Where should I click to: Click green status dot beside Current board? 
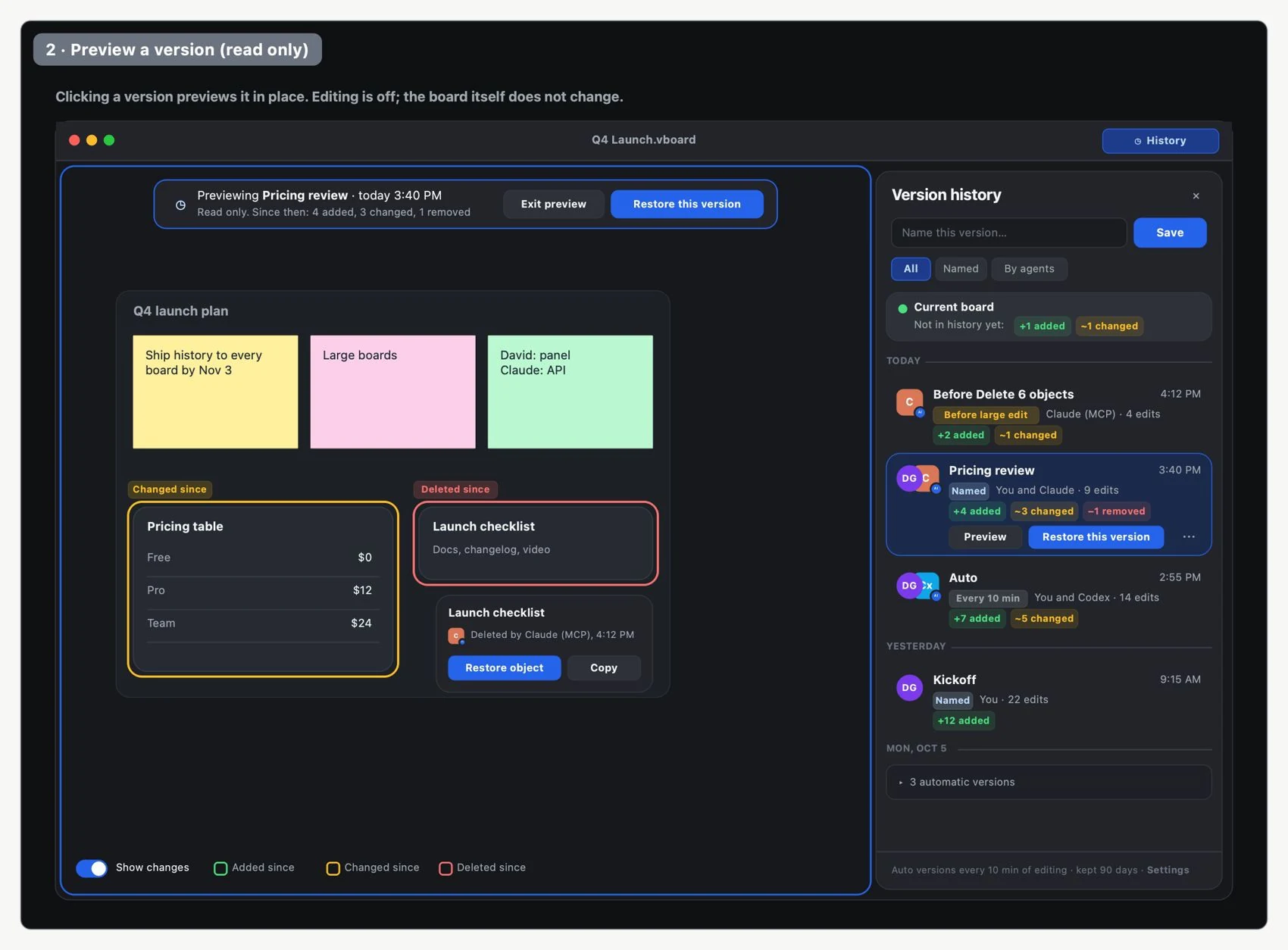(x=902, y=308)
